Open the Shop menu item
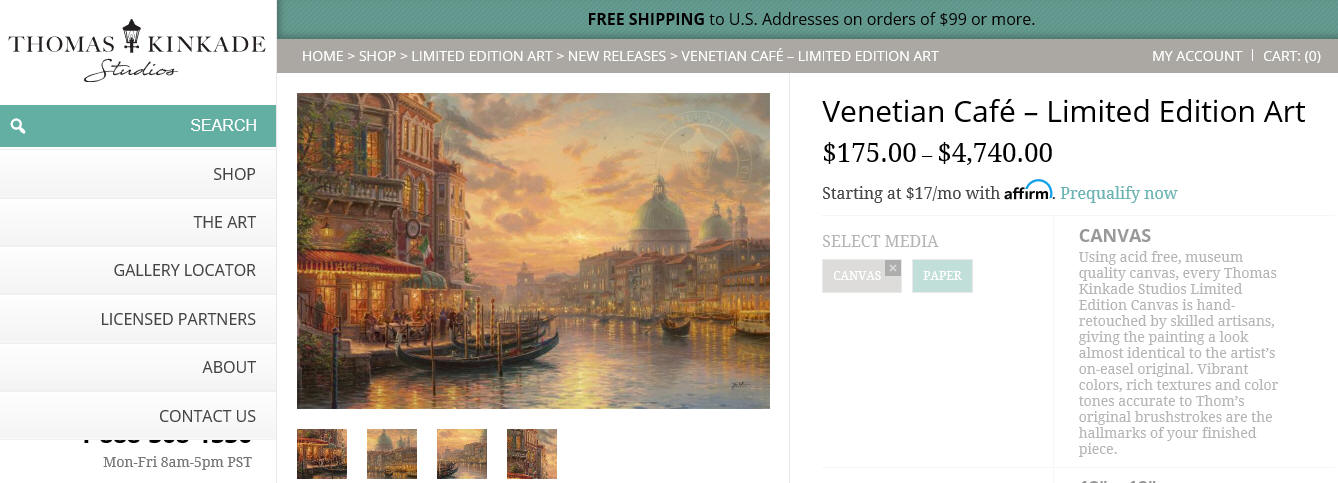The image size is (1338, 483). 138,174
